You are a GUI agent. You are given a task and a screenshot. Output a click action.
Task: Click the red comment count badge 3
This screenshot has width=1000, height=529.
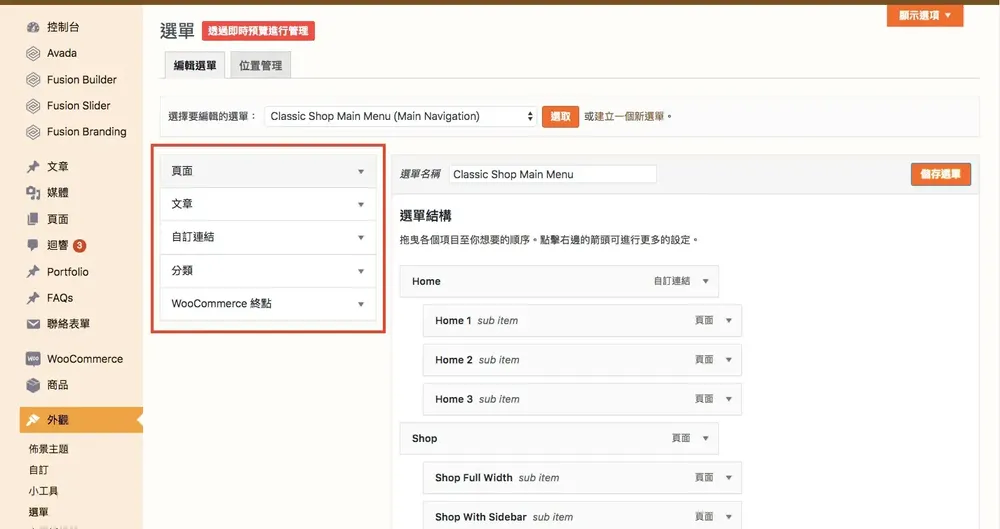pyautogui.click(x=80, y=245)
